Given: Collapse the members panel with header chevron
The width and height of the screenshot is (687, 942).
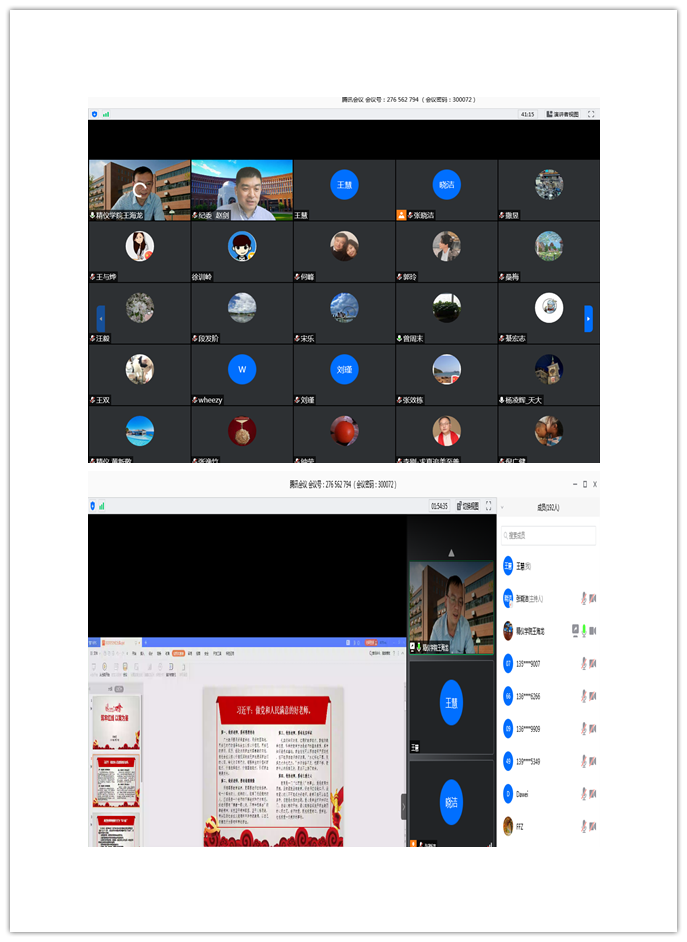Looking at the screenshot, I should click(x=503, y=508).
